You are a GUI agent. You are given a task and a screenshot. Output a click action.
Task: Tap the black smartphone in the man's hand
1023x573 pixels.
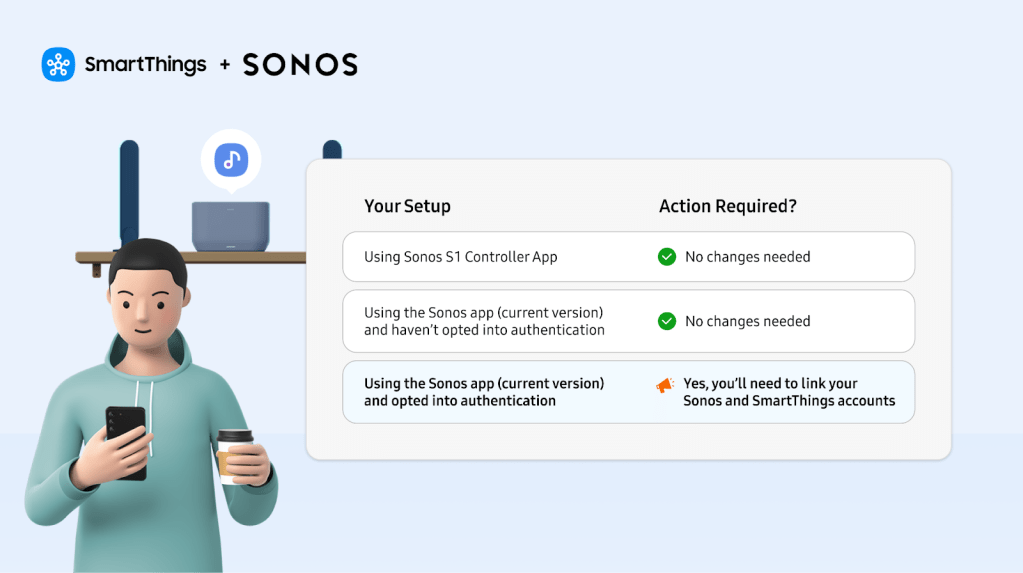[x=126, y=441]
